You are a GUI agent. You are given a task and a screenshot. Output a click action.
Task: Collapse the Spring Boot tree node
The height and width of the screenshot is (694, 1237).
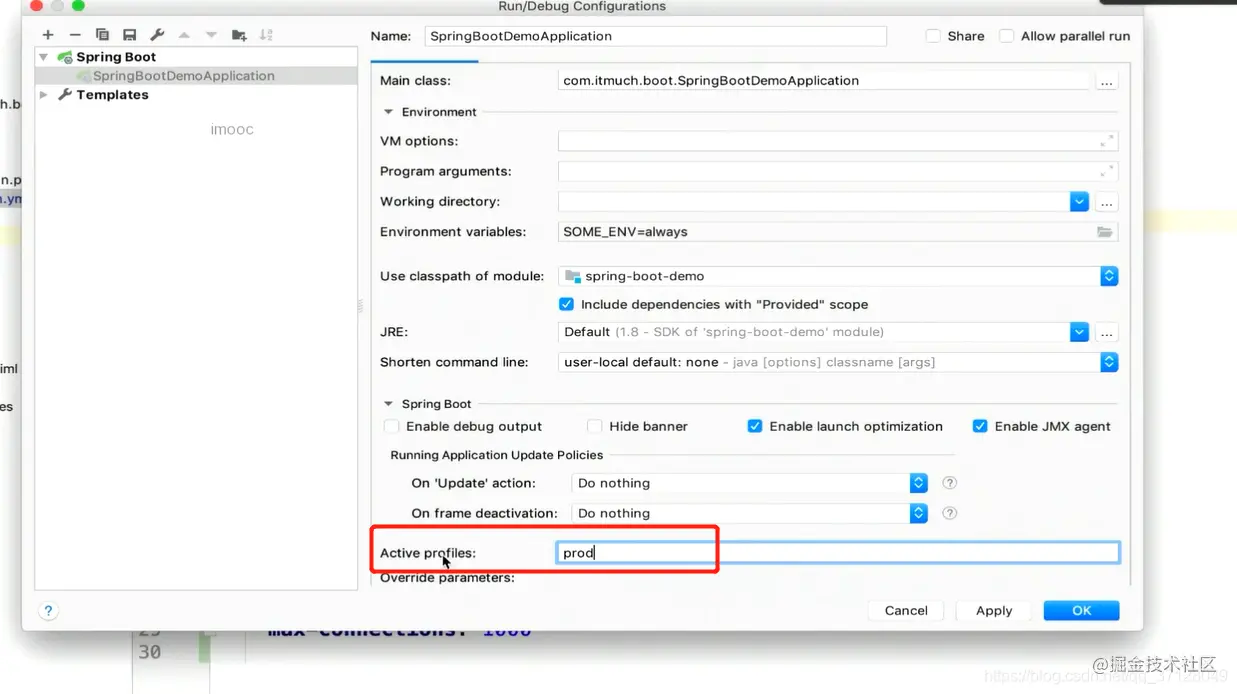tap(43, 57)
